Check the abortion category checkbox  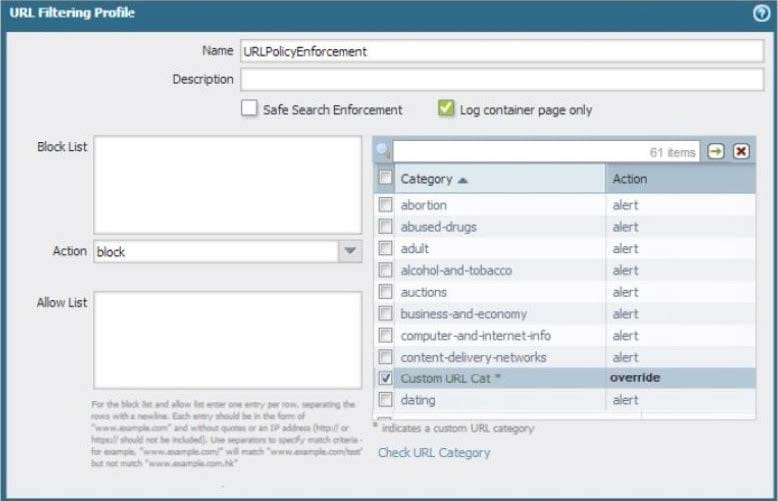point(385,205)
